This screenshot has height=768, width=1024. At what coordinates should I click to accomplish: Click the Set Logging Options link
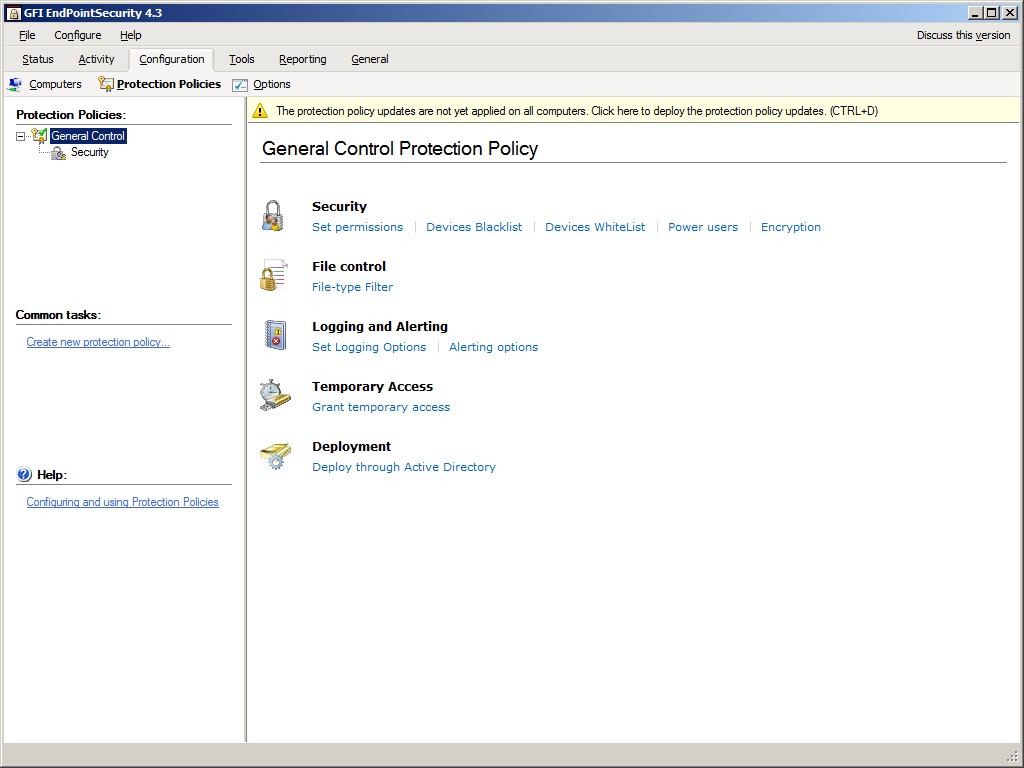pyautogui.click(x=369, y=347)
